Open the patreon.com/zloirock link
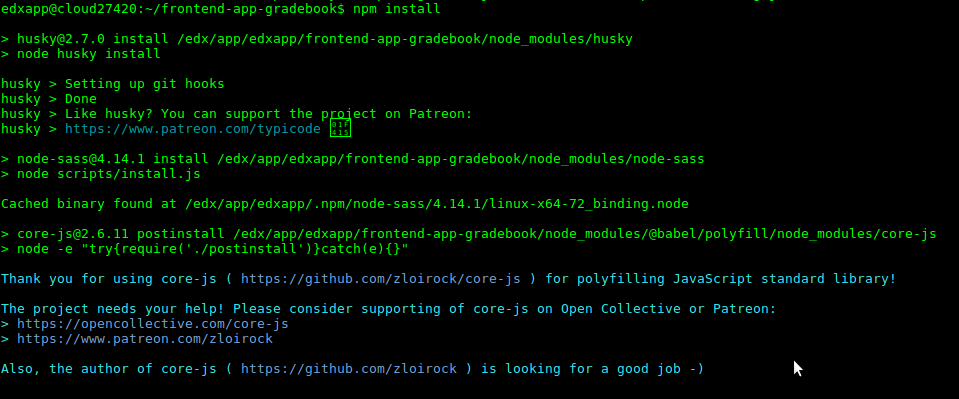 (144, 338)
